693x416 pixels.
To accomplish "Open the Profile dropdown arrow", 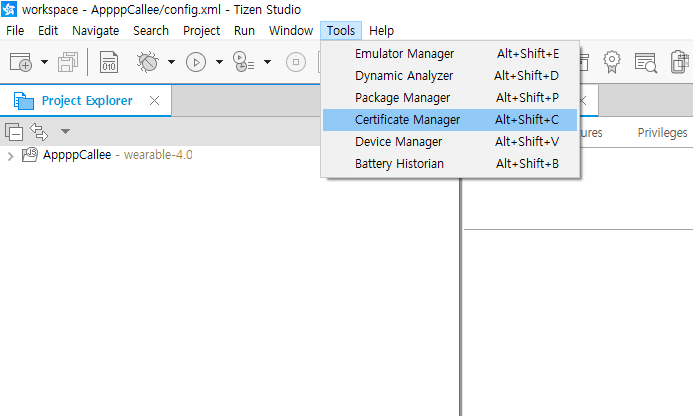I will click(267, 62).
